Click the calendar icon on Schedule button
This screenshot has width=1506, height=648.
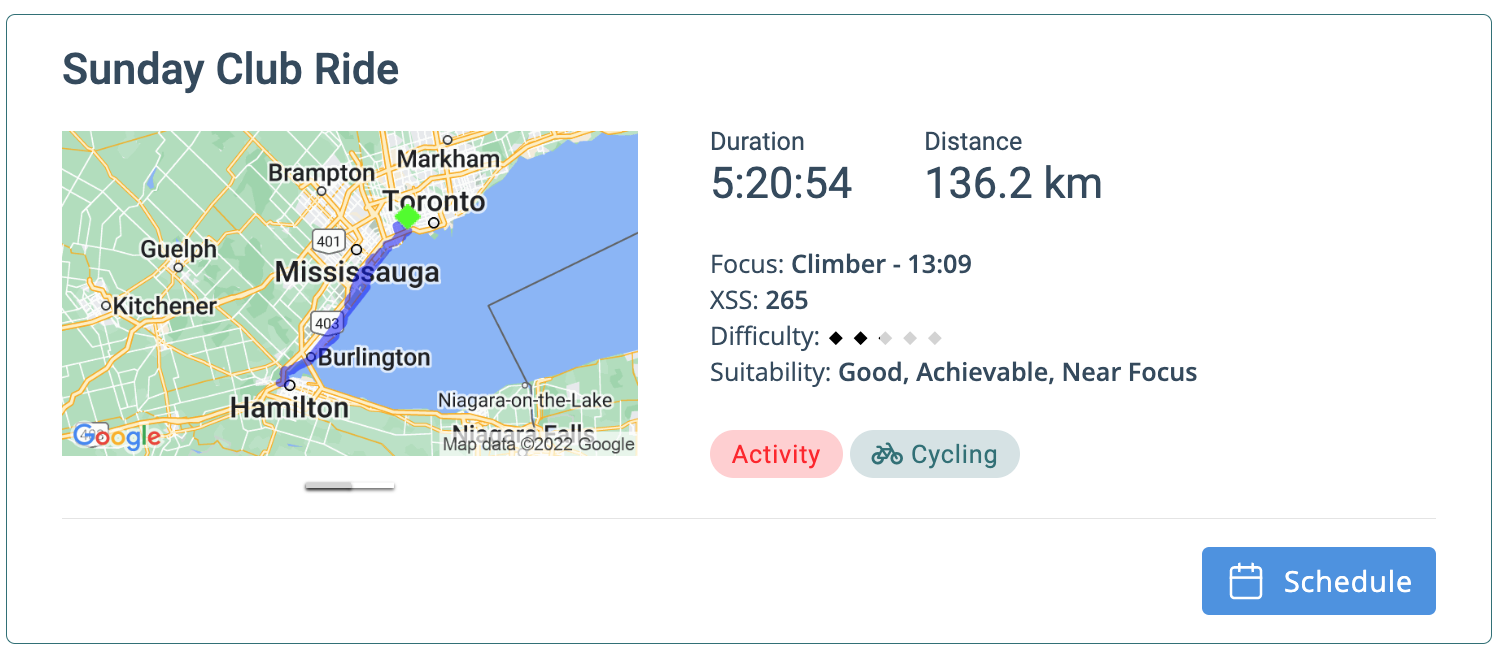1245,582
